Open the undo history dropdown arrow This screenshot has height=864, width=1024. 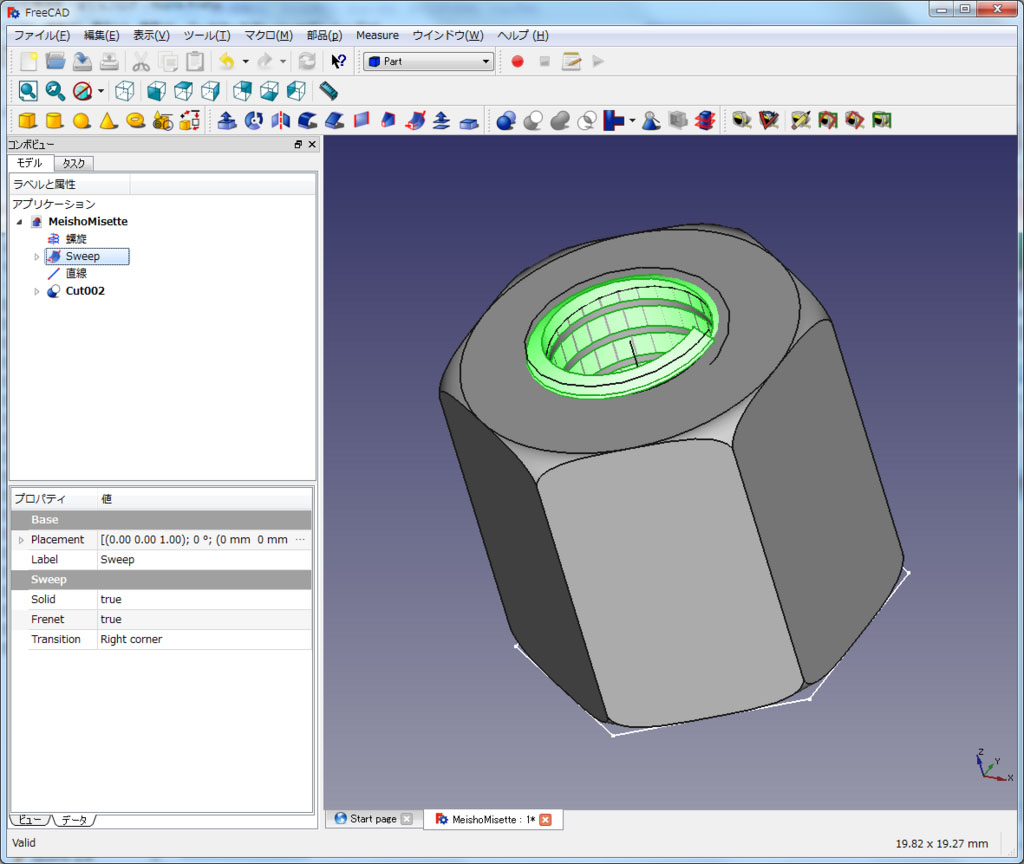[246, 61]
